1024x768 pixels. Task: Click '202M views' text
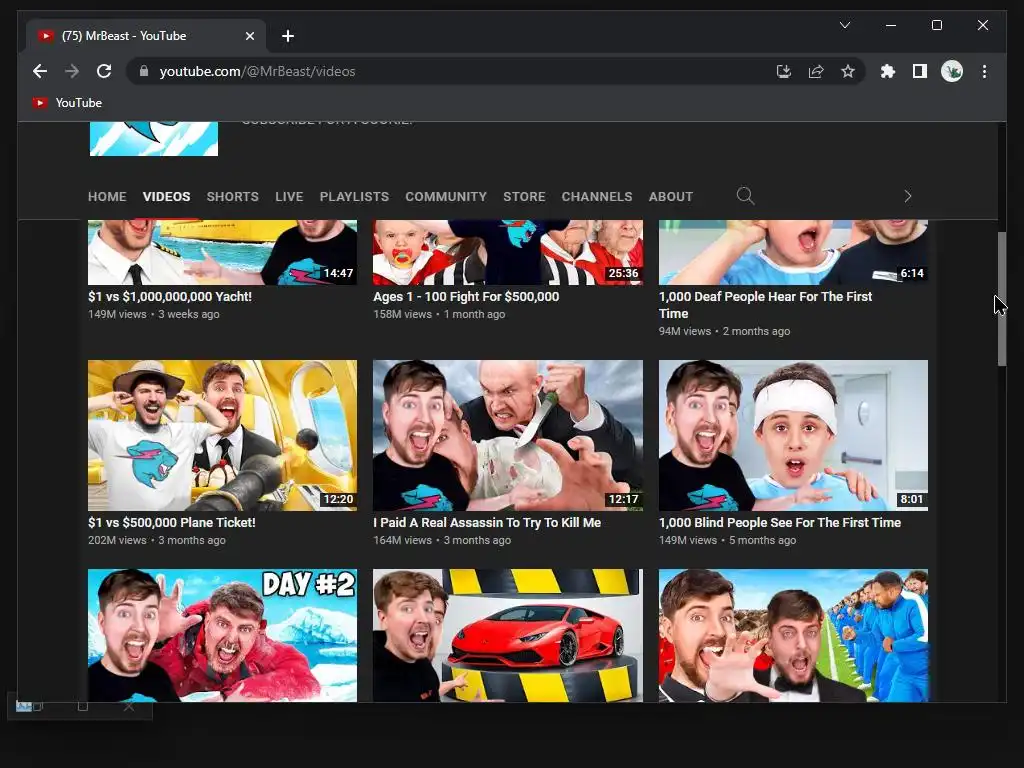point(118,540)
